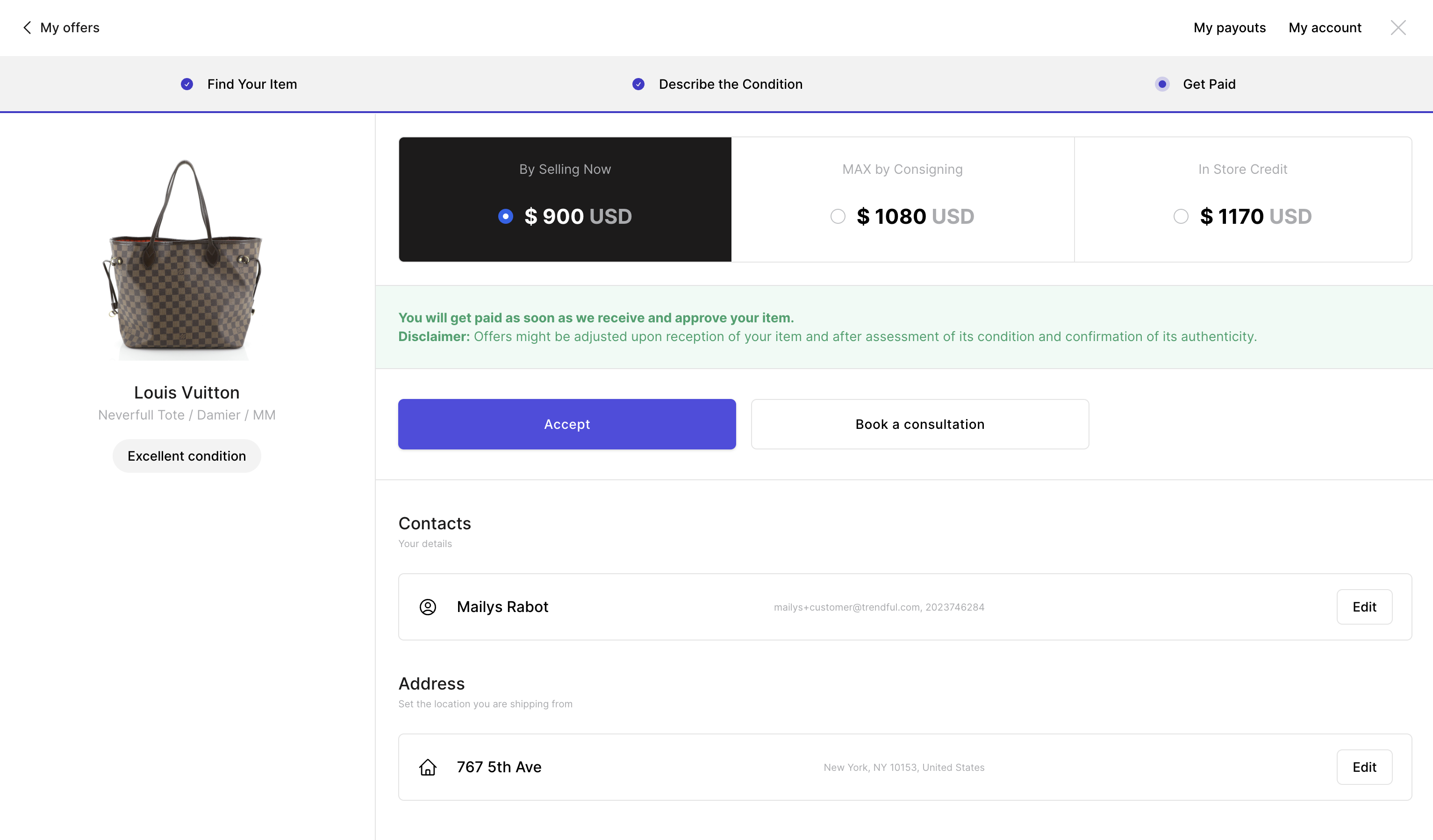Edit the 767 5th Ave address

1364,767
